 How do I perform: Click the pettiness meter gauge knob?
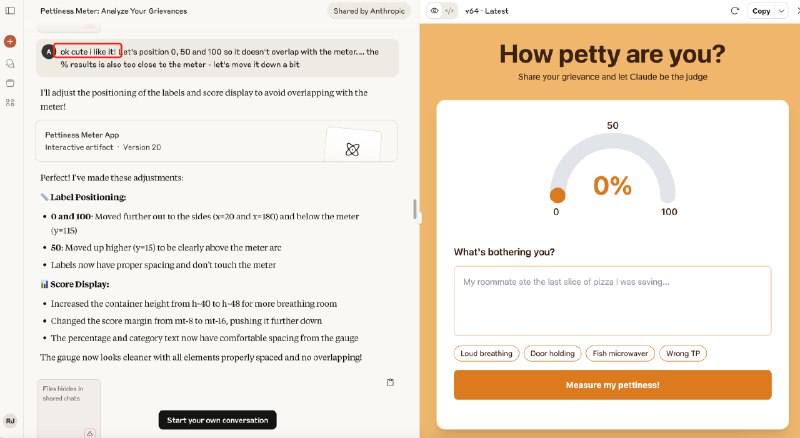pos(557,195)
